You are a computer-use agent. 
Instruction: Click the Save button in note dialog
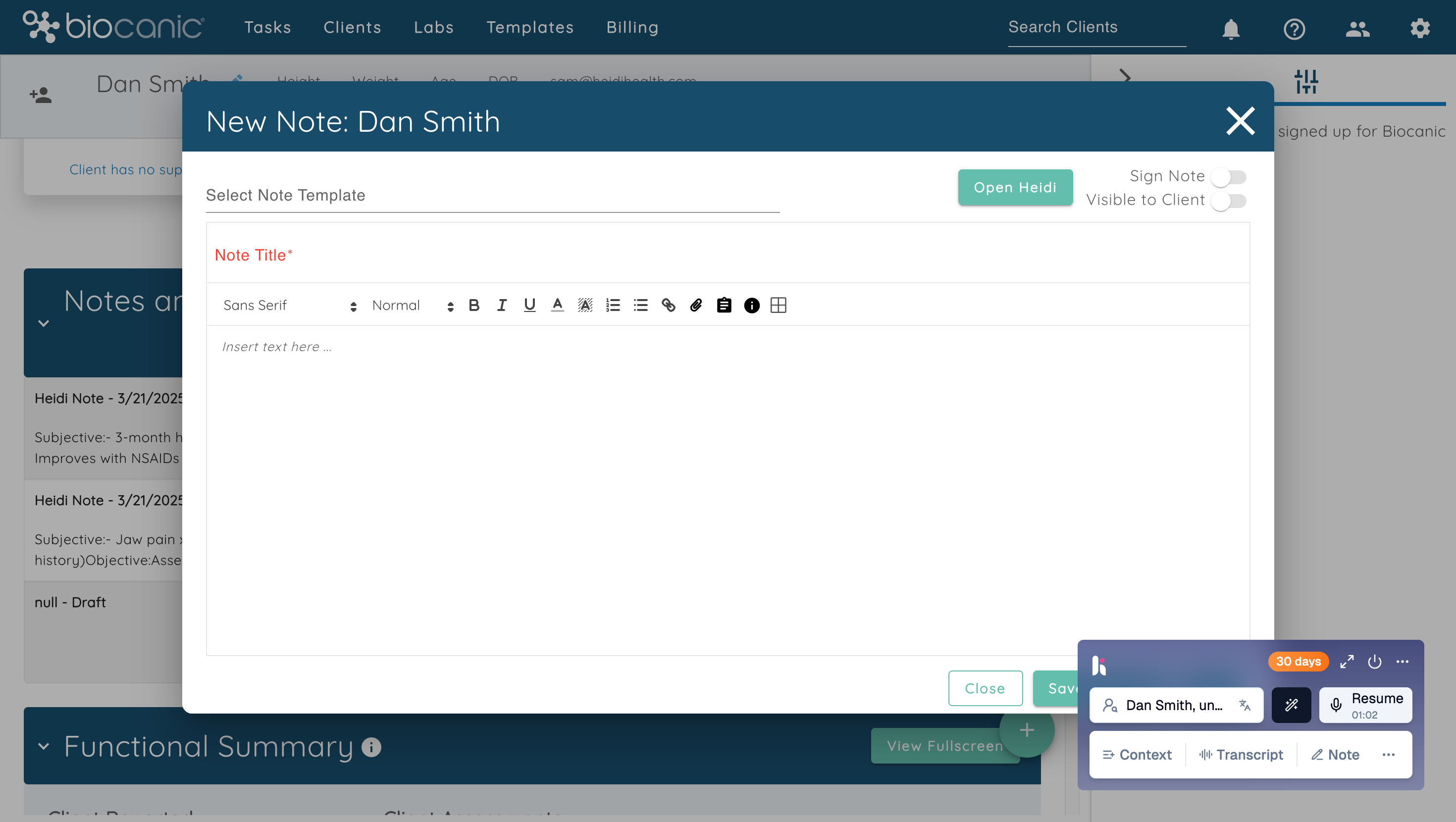(x=1056, y=689)
